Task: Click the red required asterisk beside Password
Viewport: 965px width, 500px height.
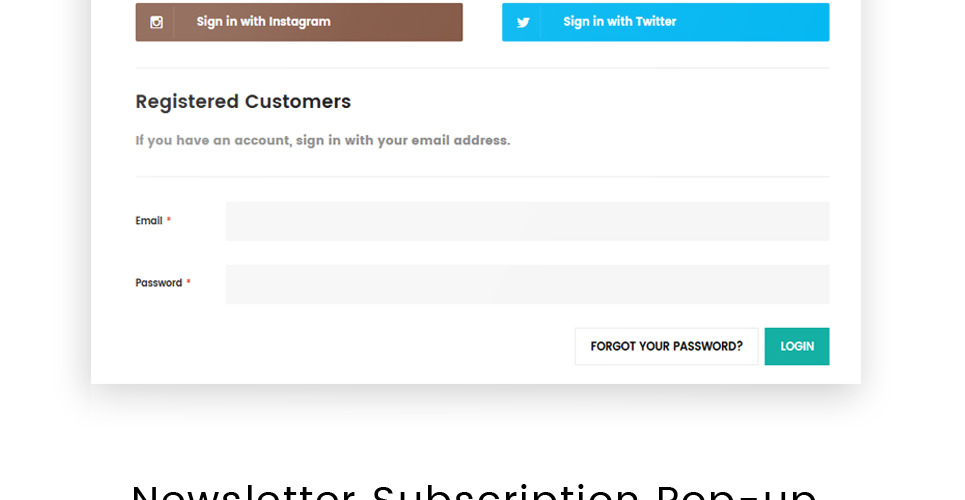Action: (188, 283)
